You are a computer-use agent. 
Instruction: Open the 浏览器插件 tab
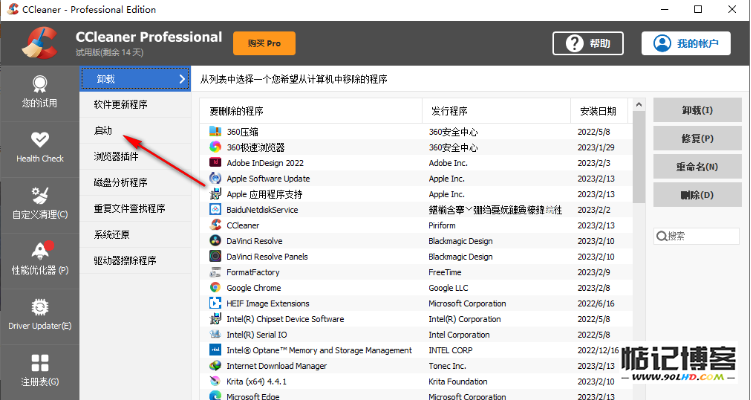click(x=135, y=156)
